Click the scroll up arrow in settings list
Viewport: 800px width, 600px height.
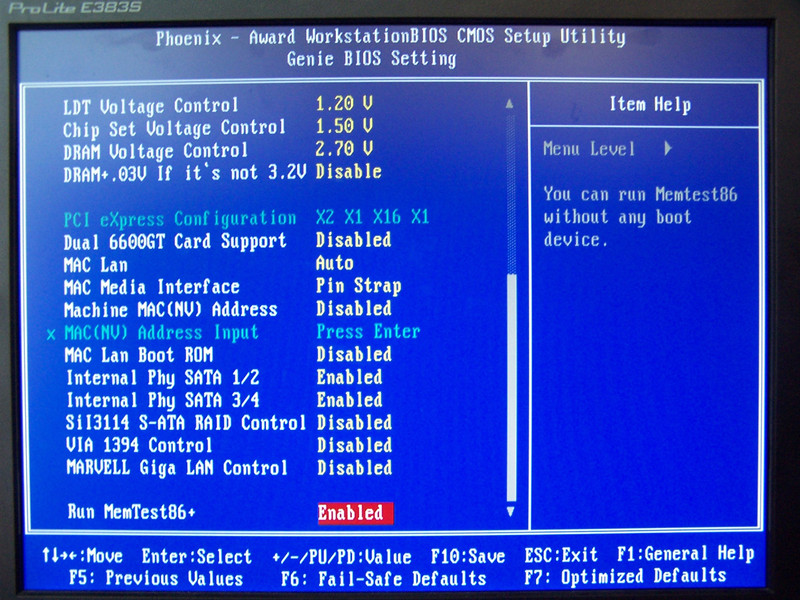[x=509, y=104]
